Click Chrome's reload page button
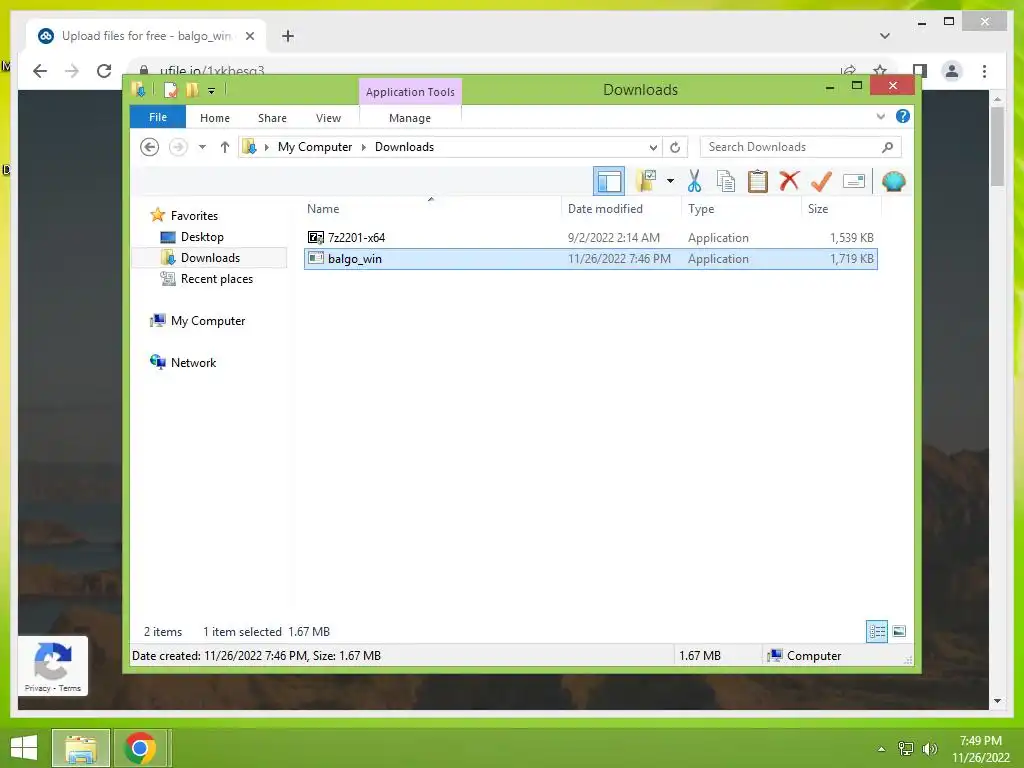 point(104,71)
